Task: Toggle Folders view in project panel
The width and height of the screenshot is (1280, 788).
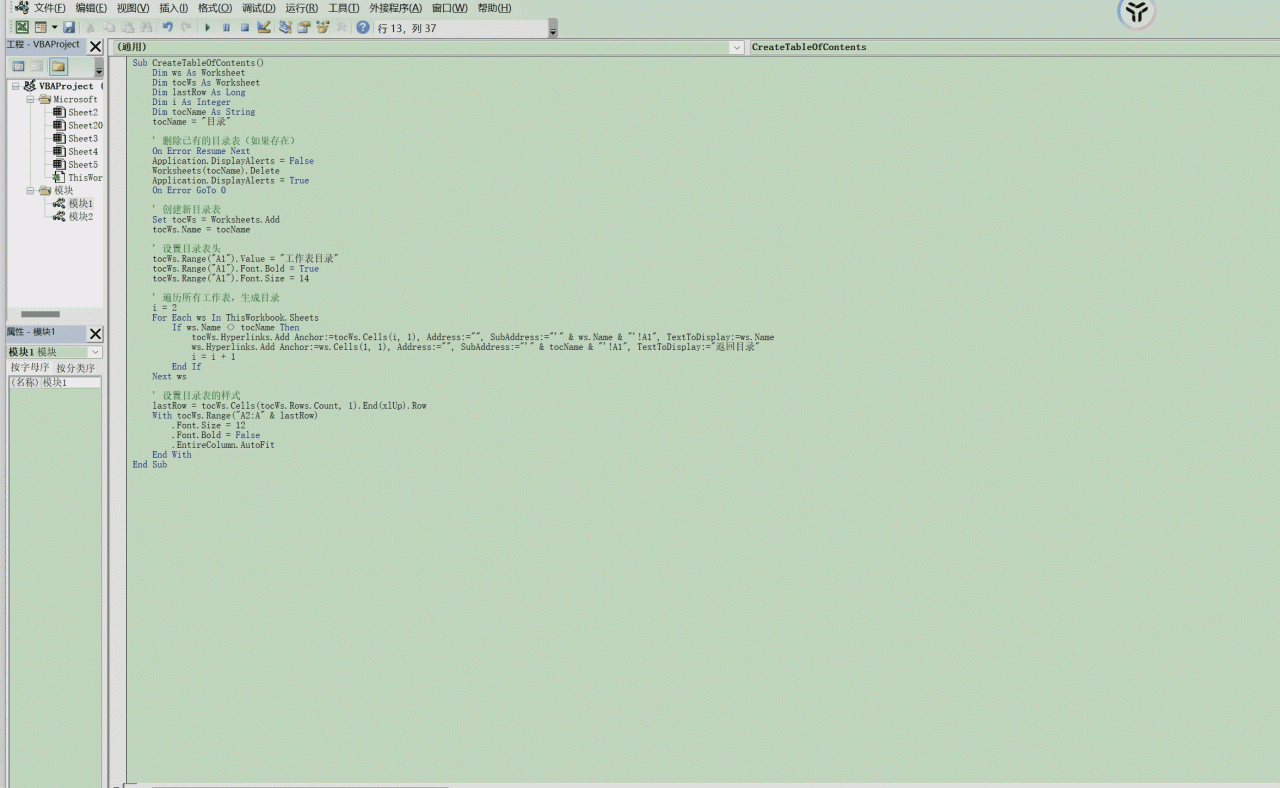Action: (58, 67)
